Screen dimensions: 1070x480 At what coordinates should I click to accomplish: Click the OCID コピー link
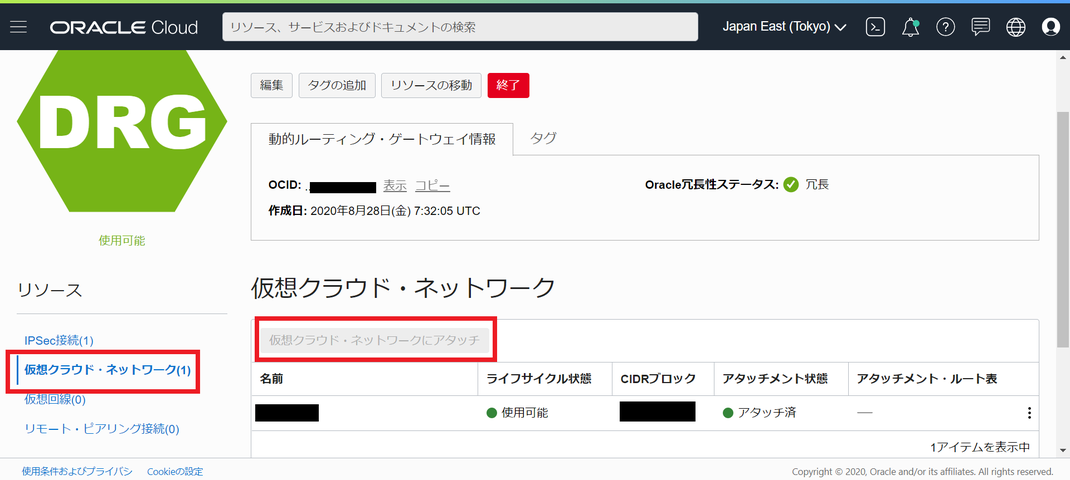pos(433,186)
